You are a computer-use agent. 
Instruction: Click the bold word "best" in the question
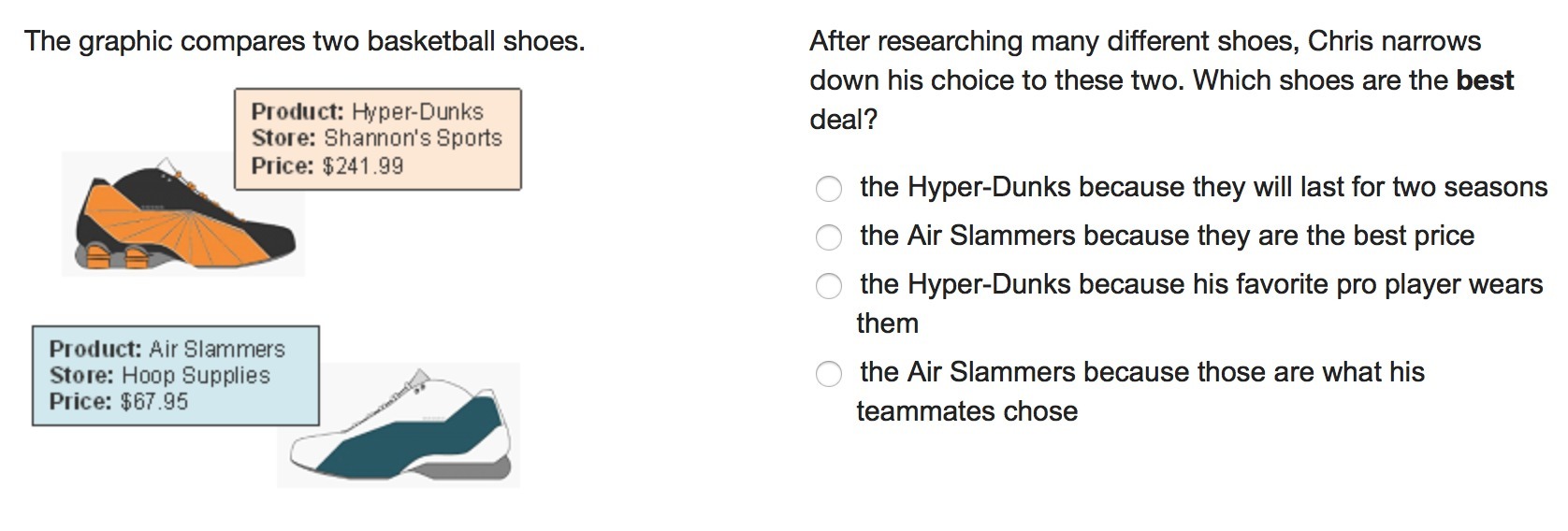1484,80
